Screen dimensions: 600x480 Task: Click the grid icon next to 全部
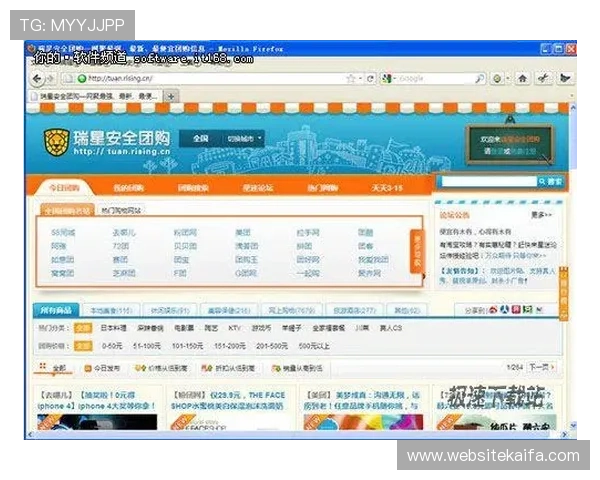(x=43, y=366)
